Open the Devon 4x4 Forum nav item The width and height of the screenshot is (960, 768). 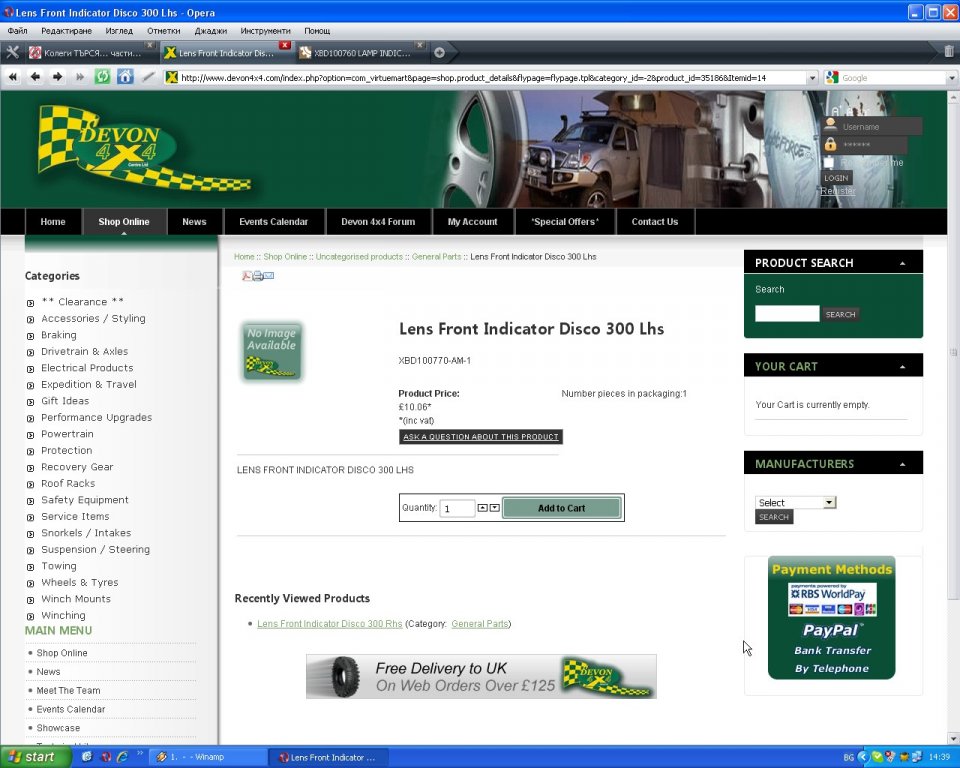pos(378,222)
